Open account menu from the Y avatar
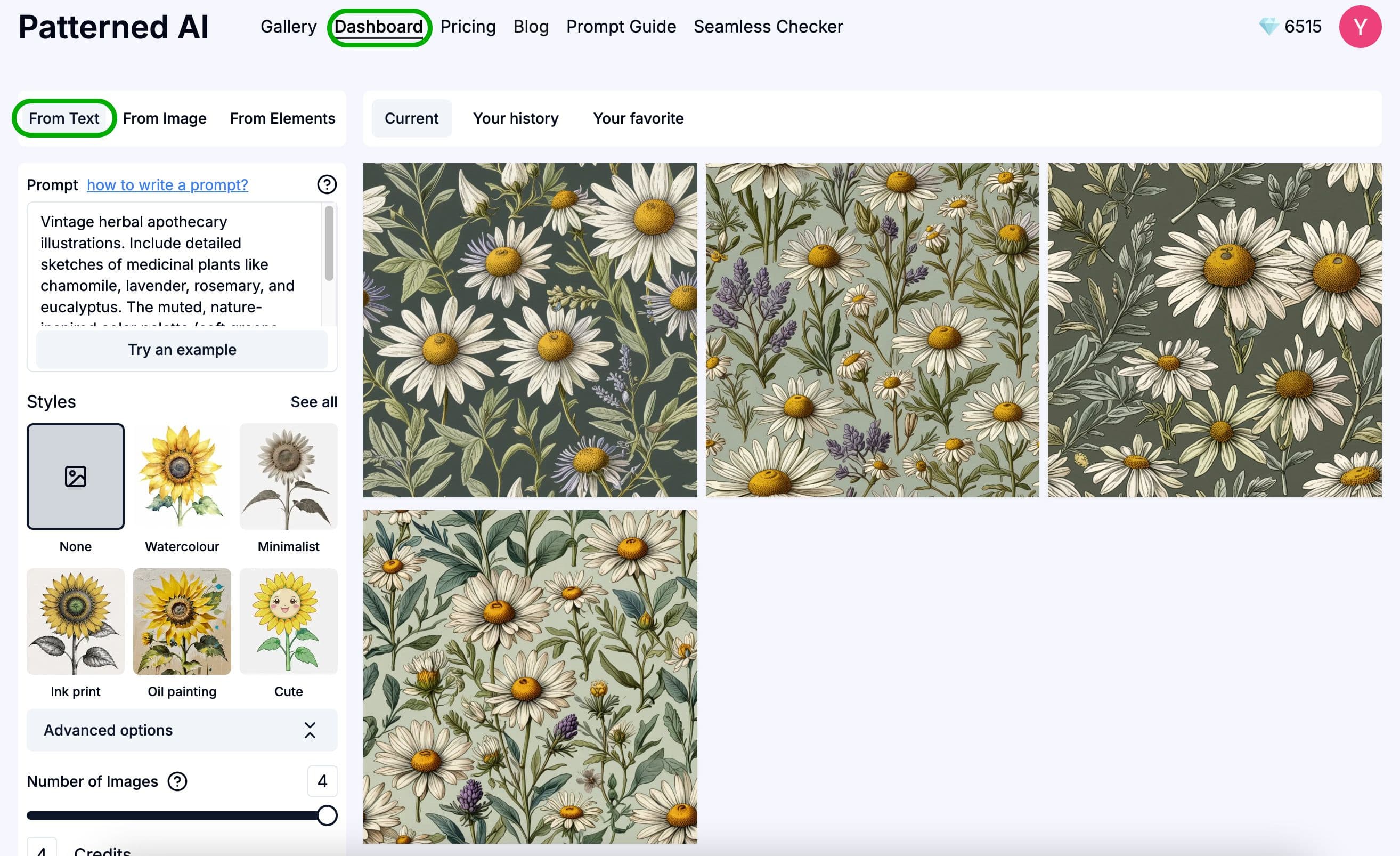This screenshot has width=1400, height=856. (x=1360, y=26)
